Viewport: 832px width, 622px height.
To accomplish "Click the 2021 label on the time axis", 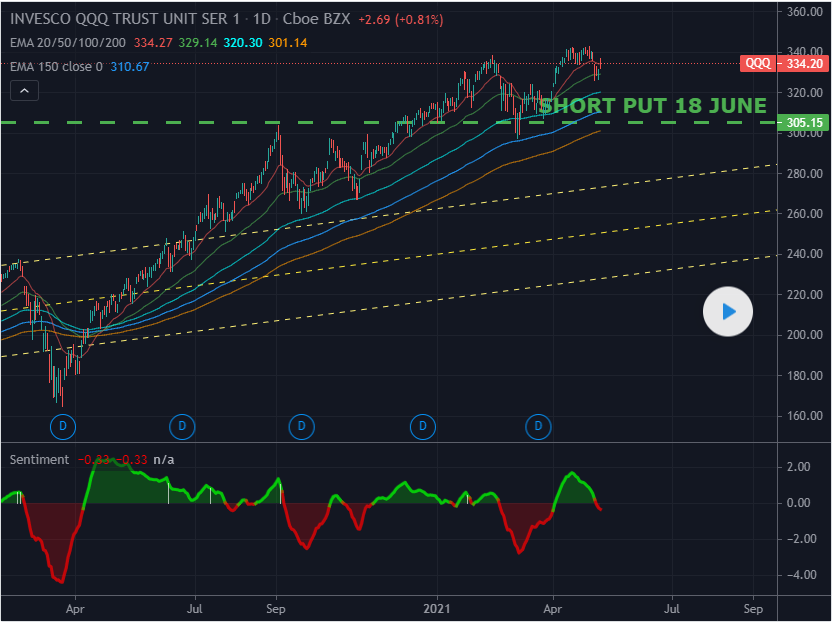I will pyautogui.click(x=438, y=607).
